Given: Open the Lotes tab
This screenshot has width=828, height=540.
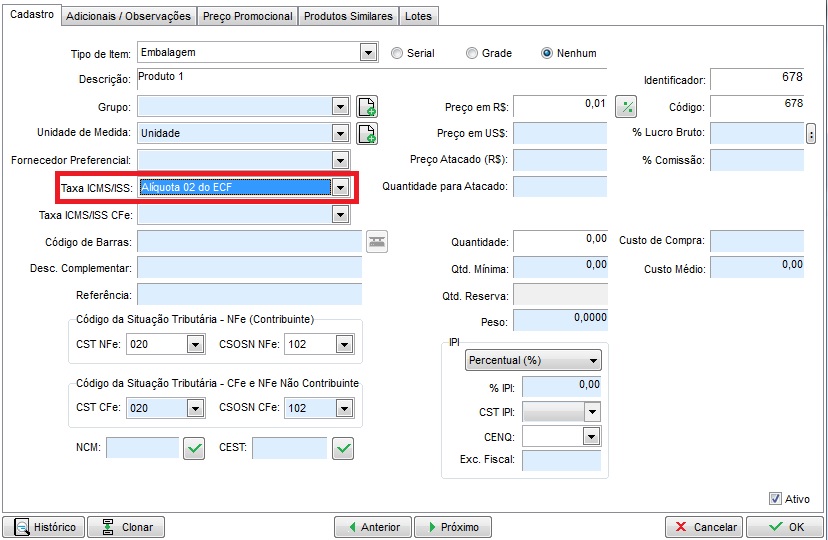Looking at the screenshot, I should click(x=419, y=16).
